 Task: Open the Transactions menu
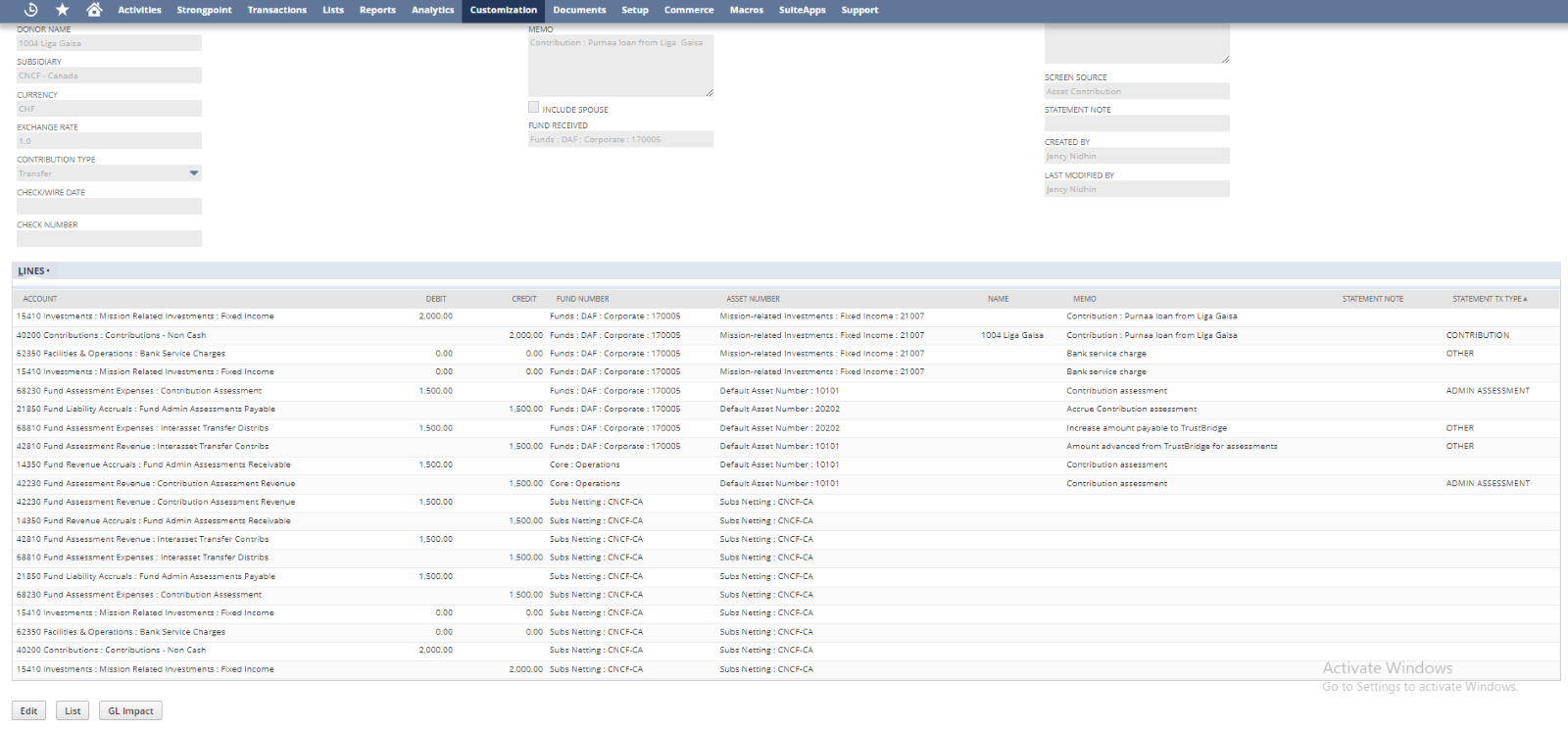pyautogui.click(x=276, y=10)
